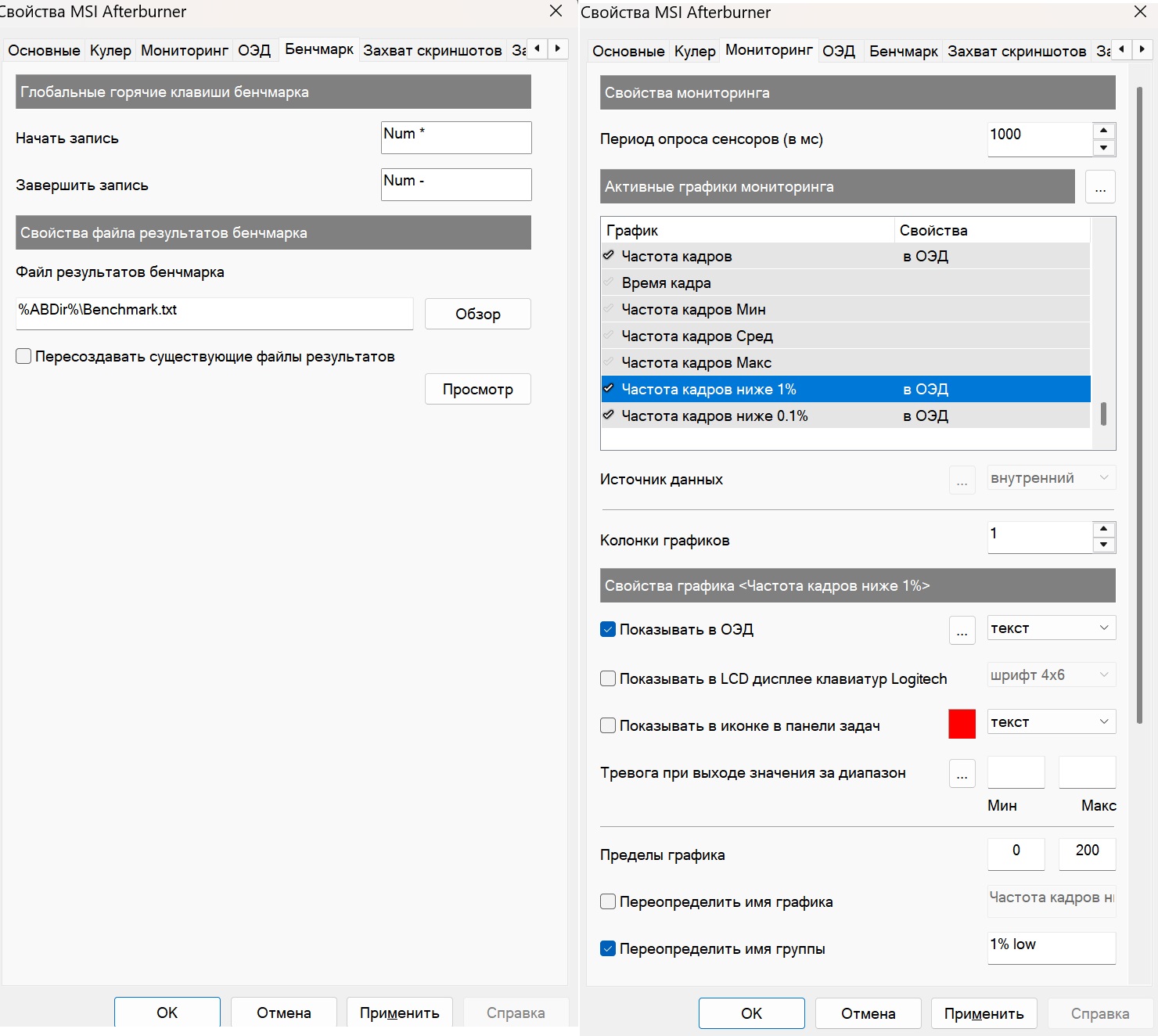The image size is (1158, 1036).
Task: Open OSD display type текст dropdown
Action: (x=1052, y=628)
